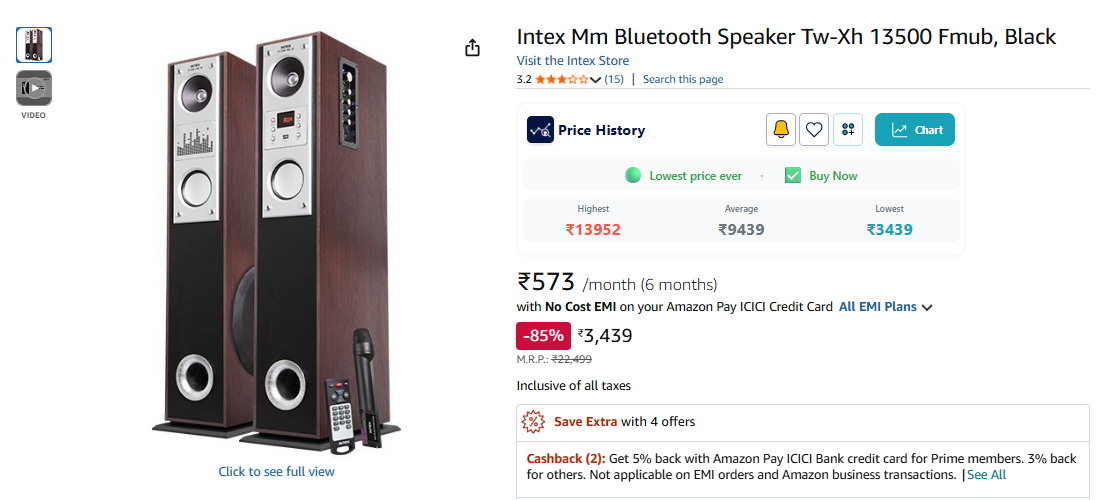
Task: Expand the All EMI Plans dropdown
Action: coord(885,307)
